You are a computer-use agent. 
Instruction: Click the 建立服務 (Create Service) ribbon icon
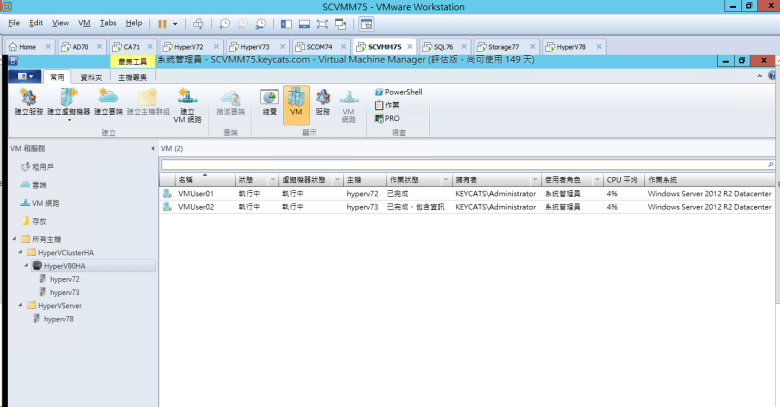28,103
